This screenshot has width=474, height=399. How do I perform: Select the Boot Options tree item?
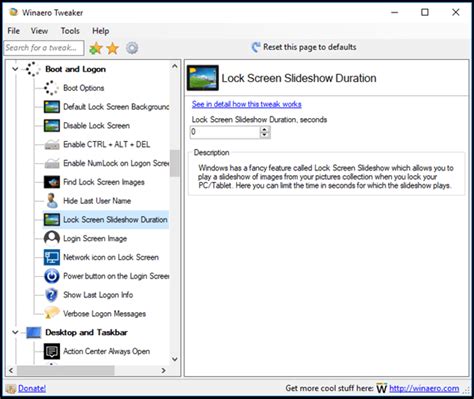pyautogui.click(x=84, y=88)
